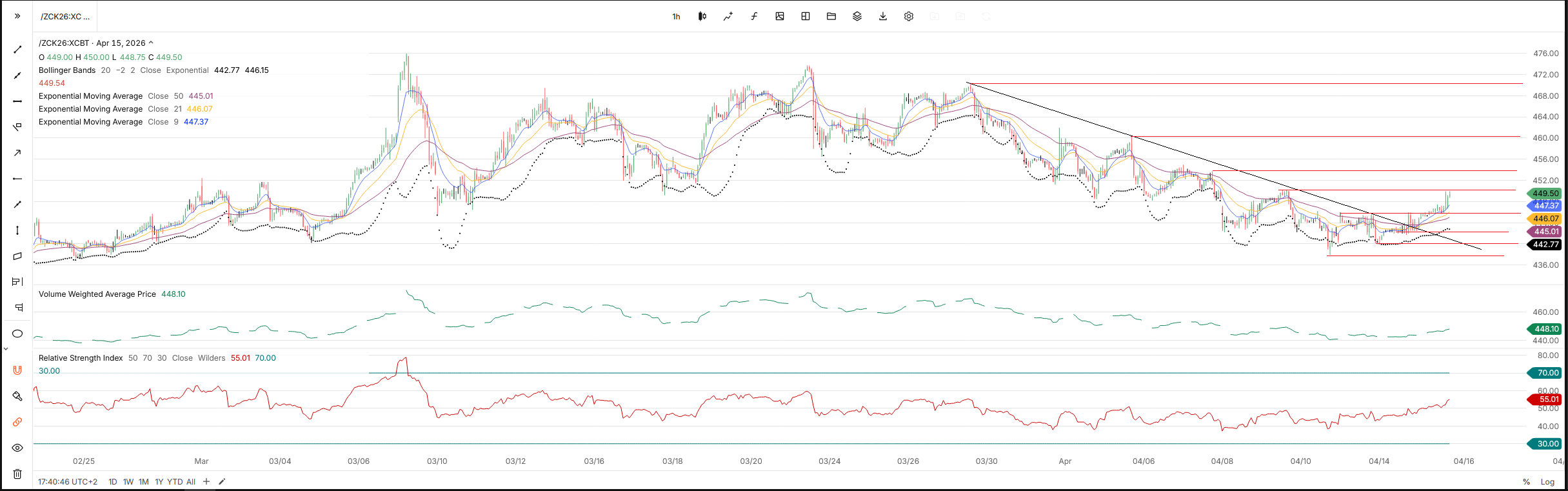Set range to 1M
This screenshot has width=1568, height=491.
tap(144, 482)
